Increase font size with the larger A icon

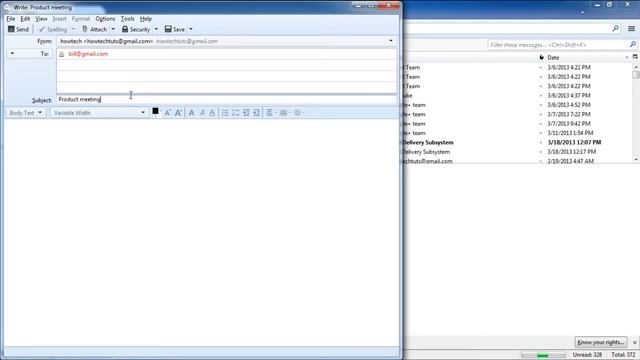tap(178, 113)
